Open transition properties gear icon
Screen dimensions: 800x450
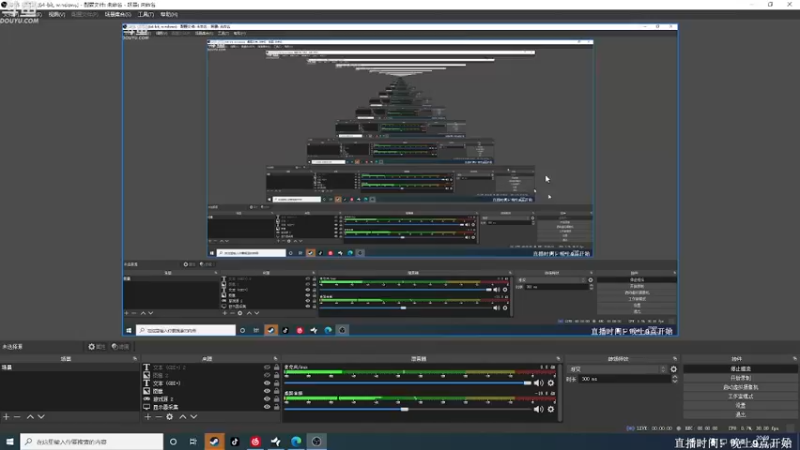(x=673, y=369)
